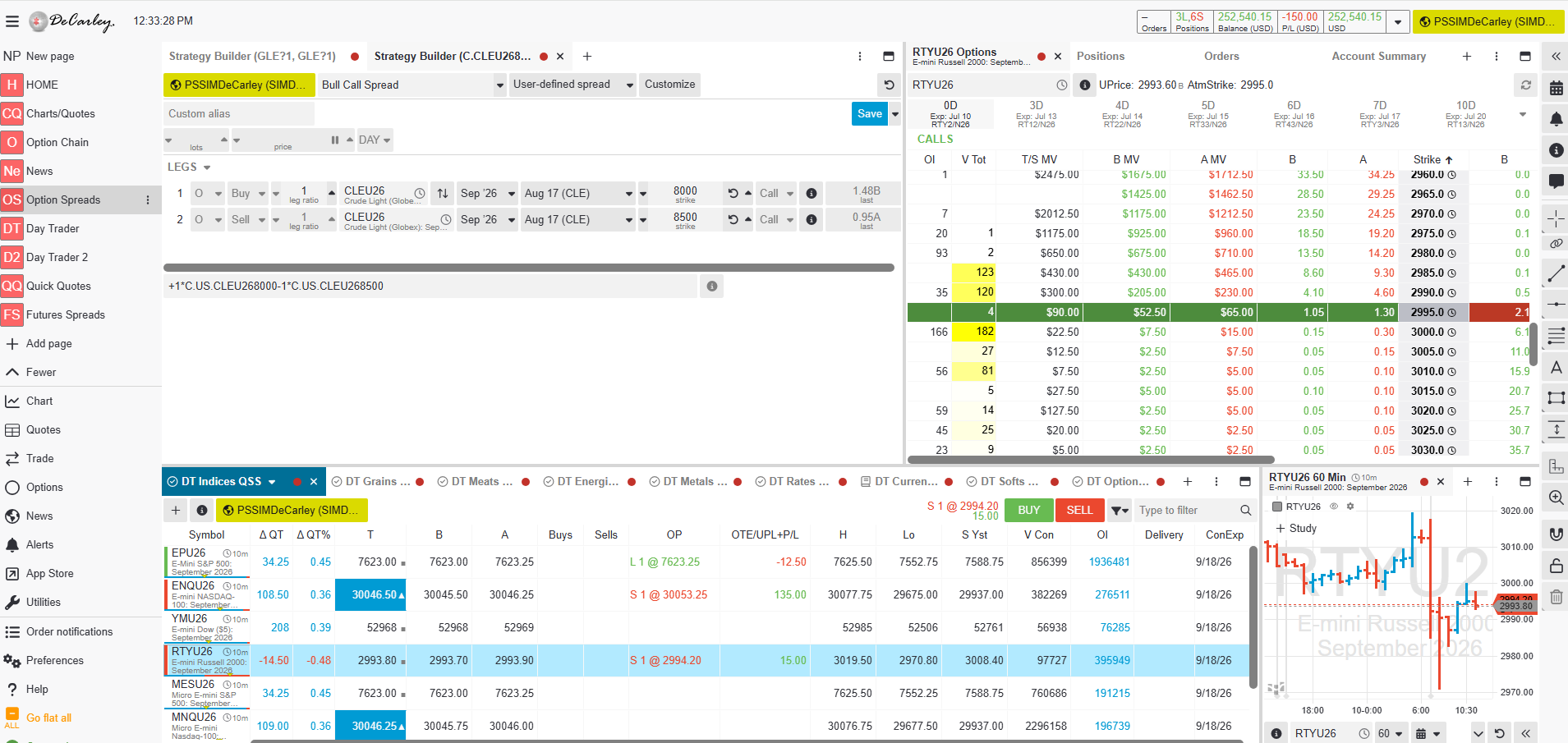1568x743 pixels.
Task: Show info for the leg 1 Call
Action: click(812, 194)
